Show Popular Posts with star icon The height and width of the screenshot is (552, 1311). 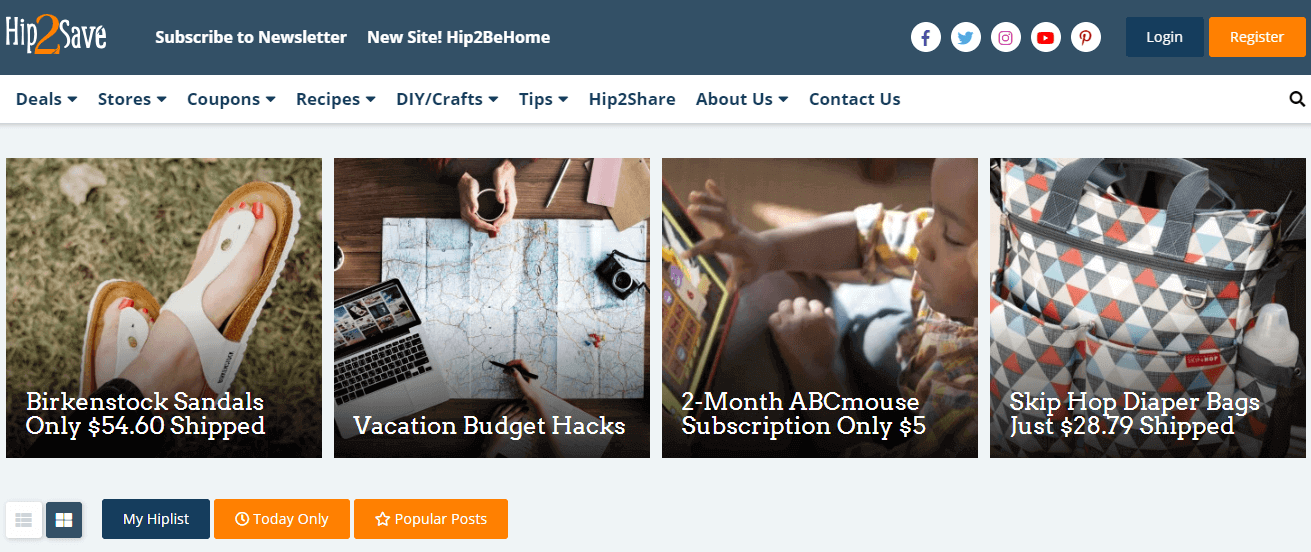point(431,519)
